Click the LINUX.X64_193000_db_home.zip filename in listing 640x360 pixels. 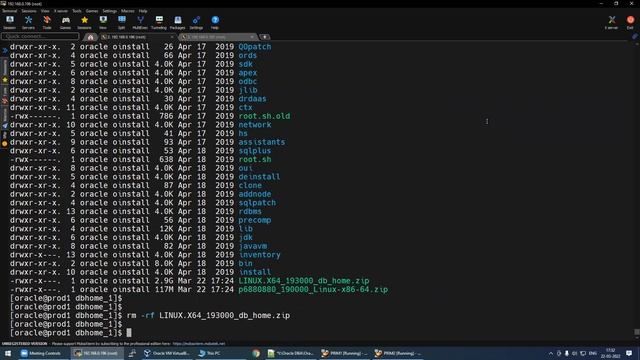(304, 281)
